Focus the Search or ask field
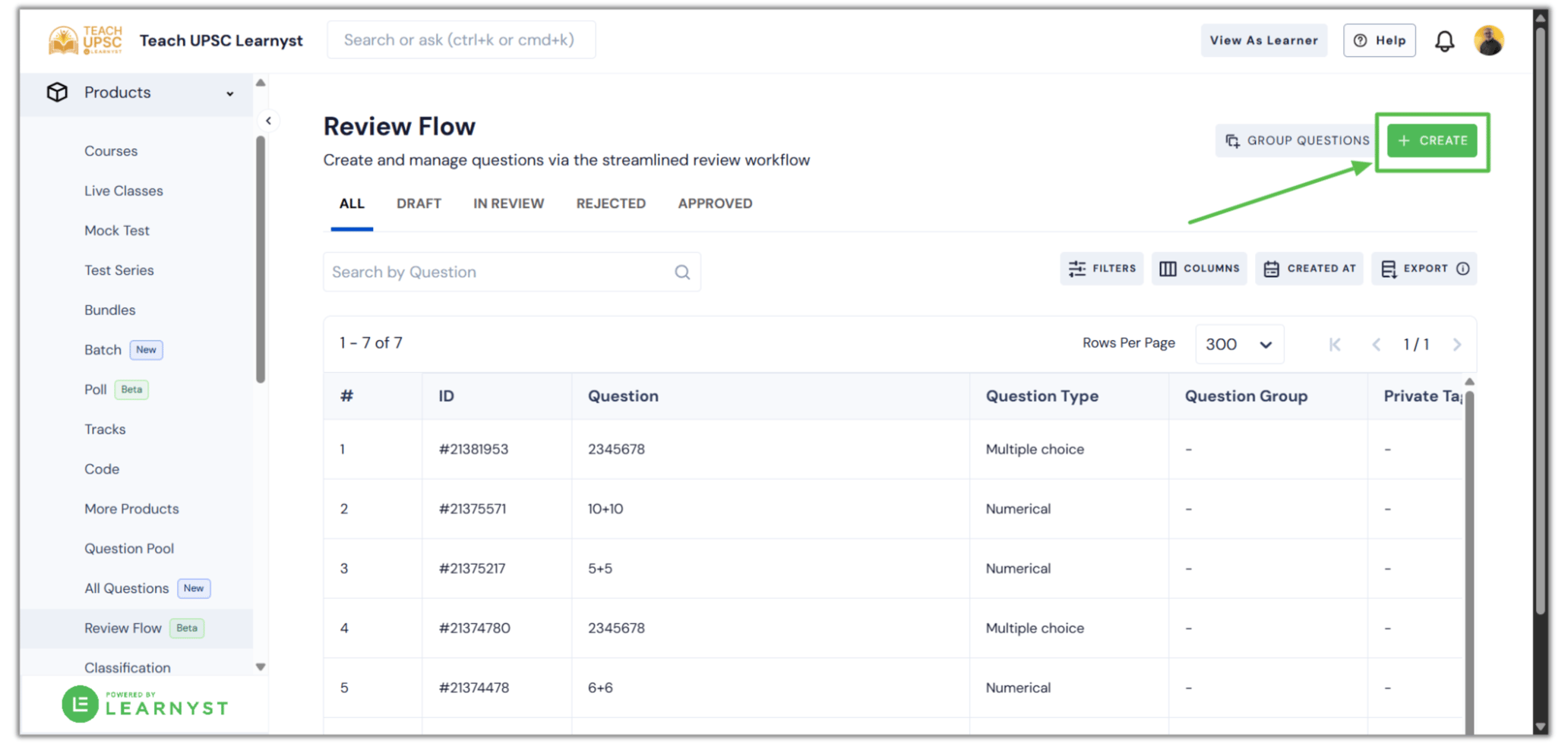This screenshot has height=744, width=1568. click(461, 39)
